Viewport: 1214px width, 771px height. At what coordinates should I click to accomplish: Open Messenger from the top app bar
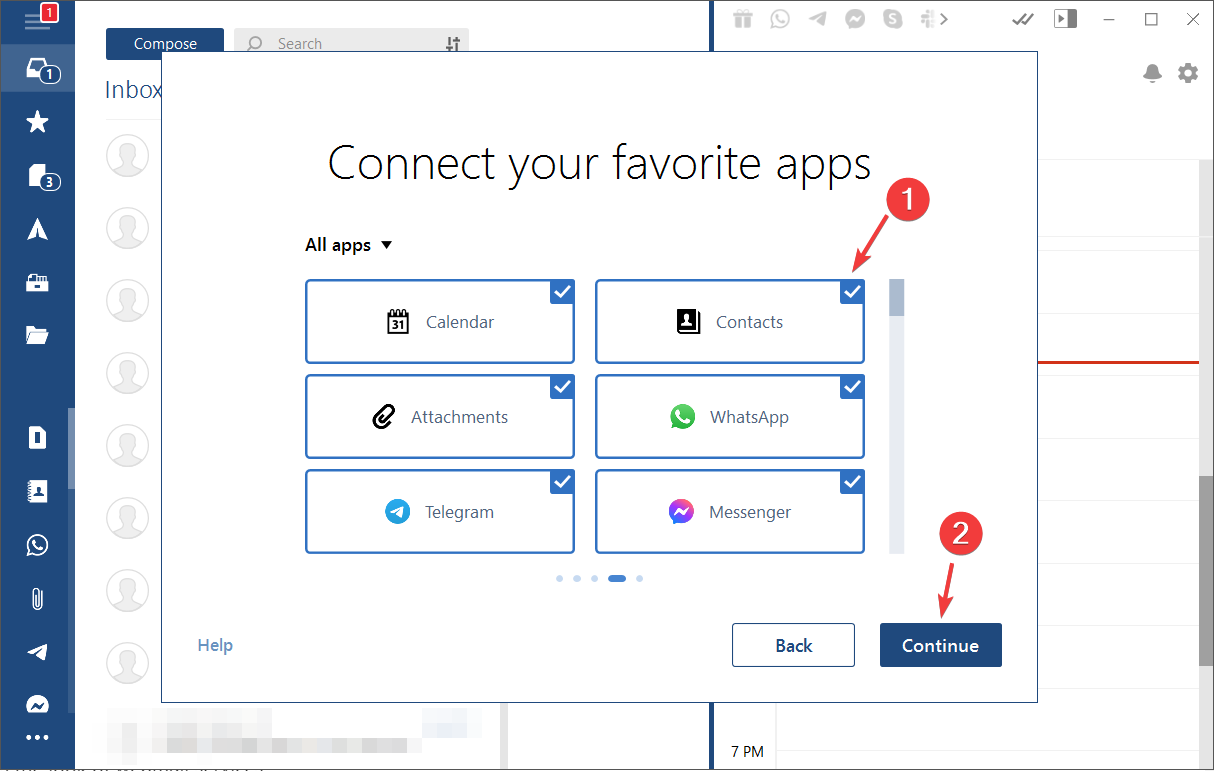[x=855, y=18]
